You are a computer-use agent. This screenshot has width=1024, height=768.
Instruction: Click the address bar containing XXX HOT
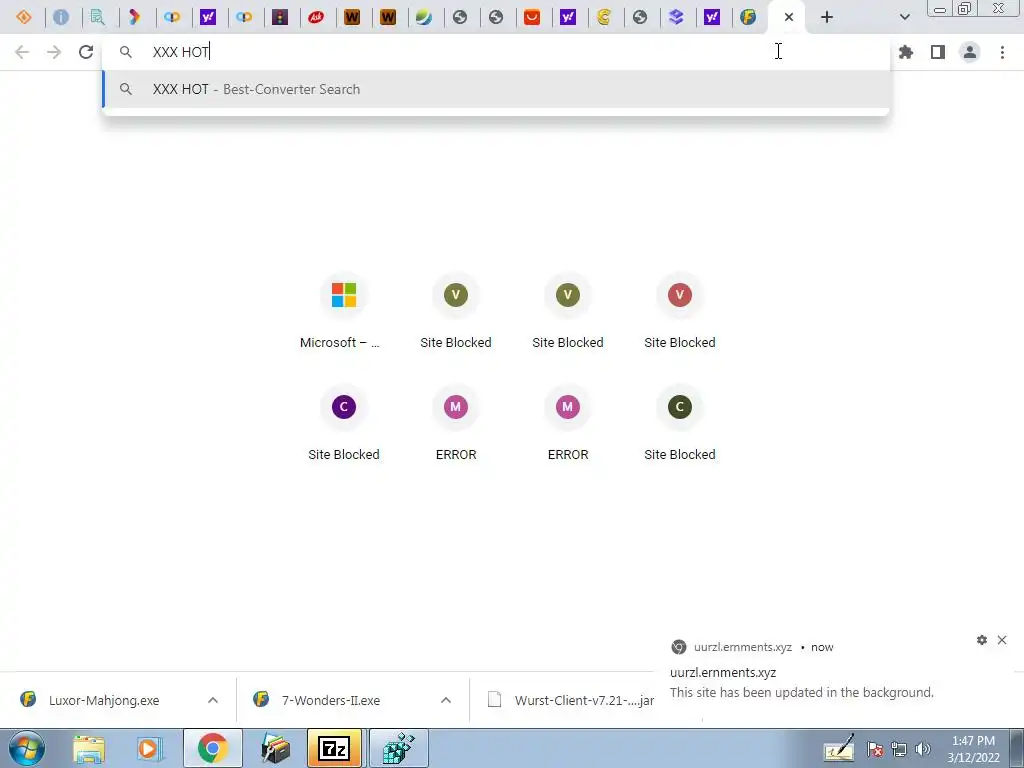click(496, 52)
